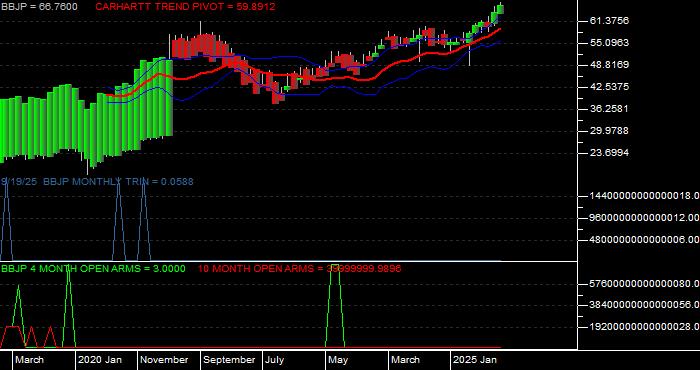Click the 42.5375 price axis value

[x=609, y=87]
